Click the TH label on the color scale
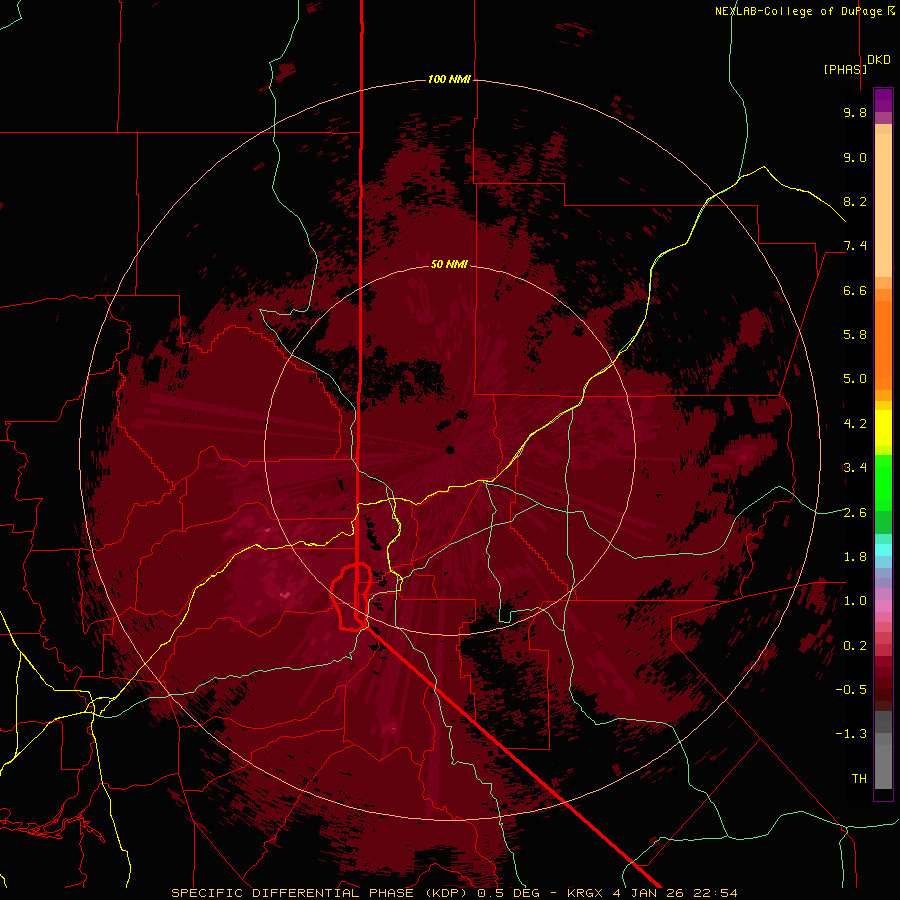The height and width of the screenshot is (900, 900). click(x=859, y=779)
